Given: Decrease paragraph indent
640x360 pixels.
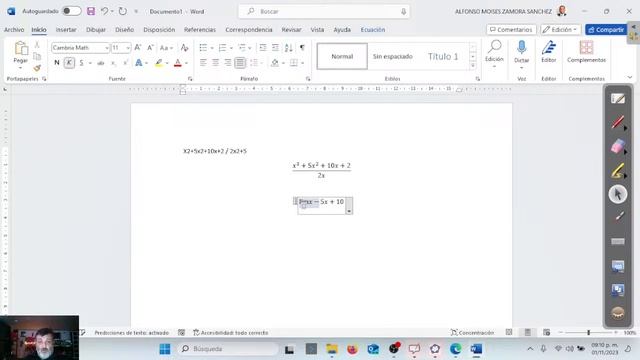Looking at the screenshot, I should coord(263,48).
